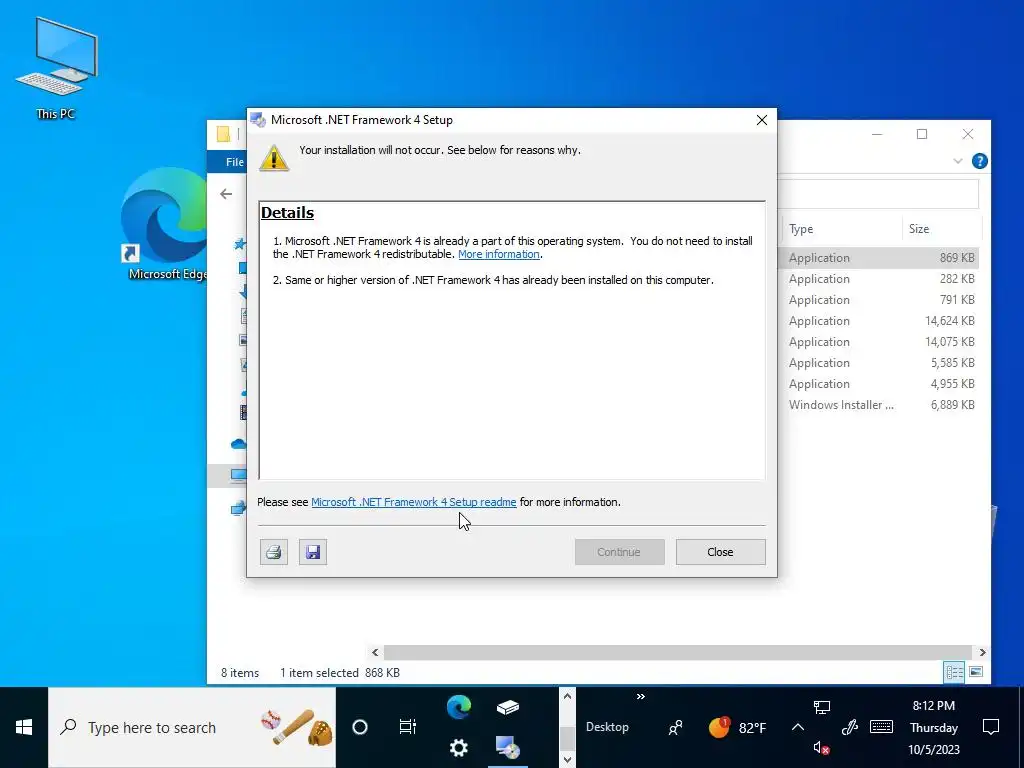Click the network icon in the system tray
The image size is (1024, 768).
[x=822, y=707]
